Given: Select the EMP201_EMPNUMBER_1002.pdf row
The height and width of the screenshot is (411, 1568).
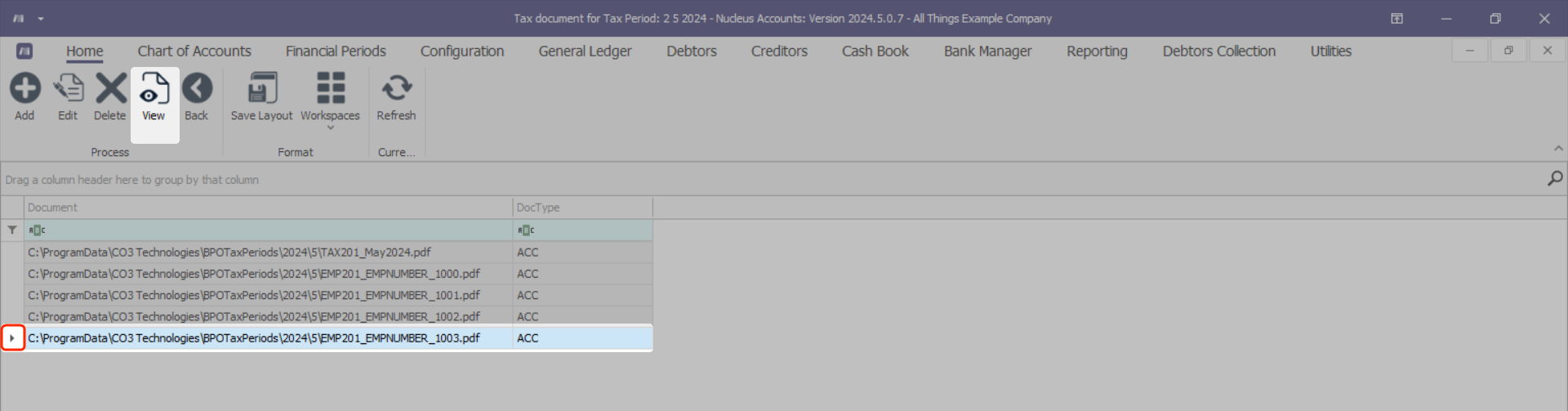Looking at the screenshot, I should coord(338,316).
